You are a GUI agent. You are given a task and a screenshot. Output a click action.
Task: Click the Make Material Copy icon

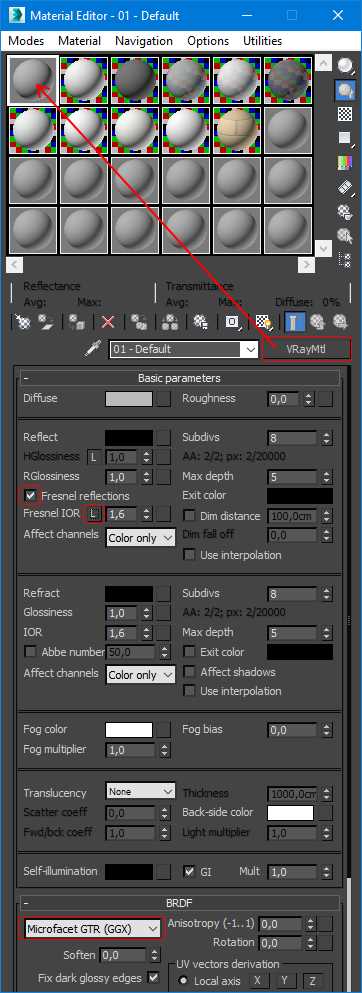139,322
